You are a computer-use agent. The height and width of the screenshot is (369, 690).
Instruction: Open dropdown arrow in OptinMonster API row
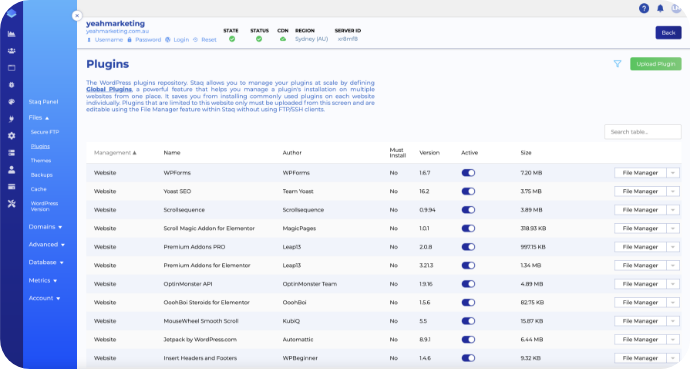(x=673, y=284)
